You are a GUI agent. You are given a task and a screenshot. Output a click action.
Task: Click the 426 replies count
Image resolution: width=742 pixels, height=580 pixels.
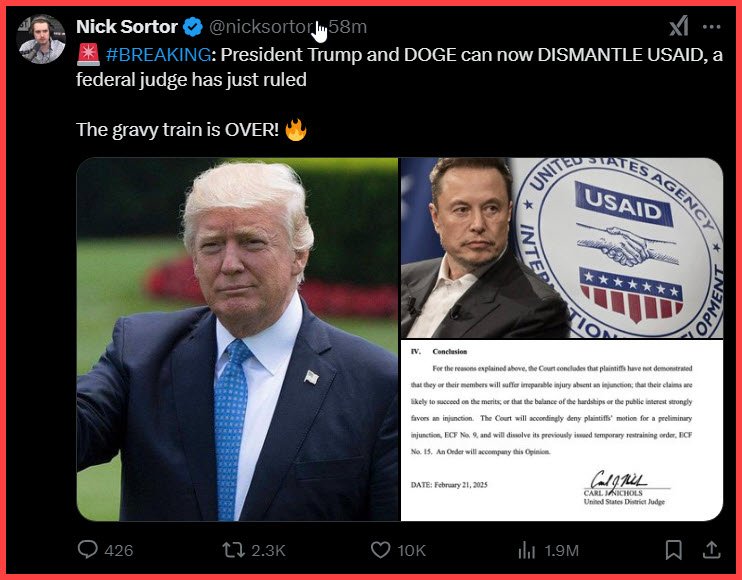point(118,550)
